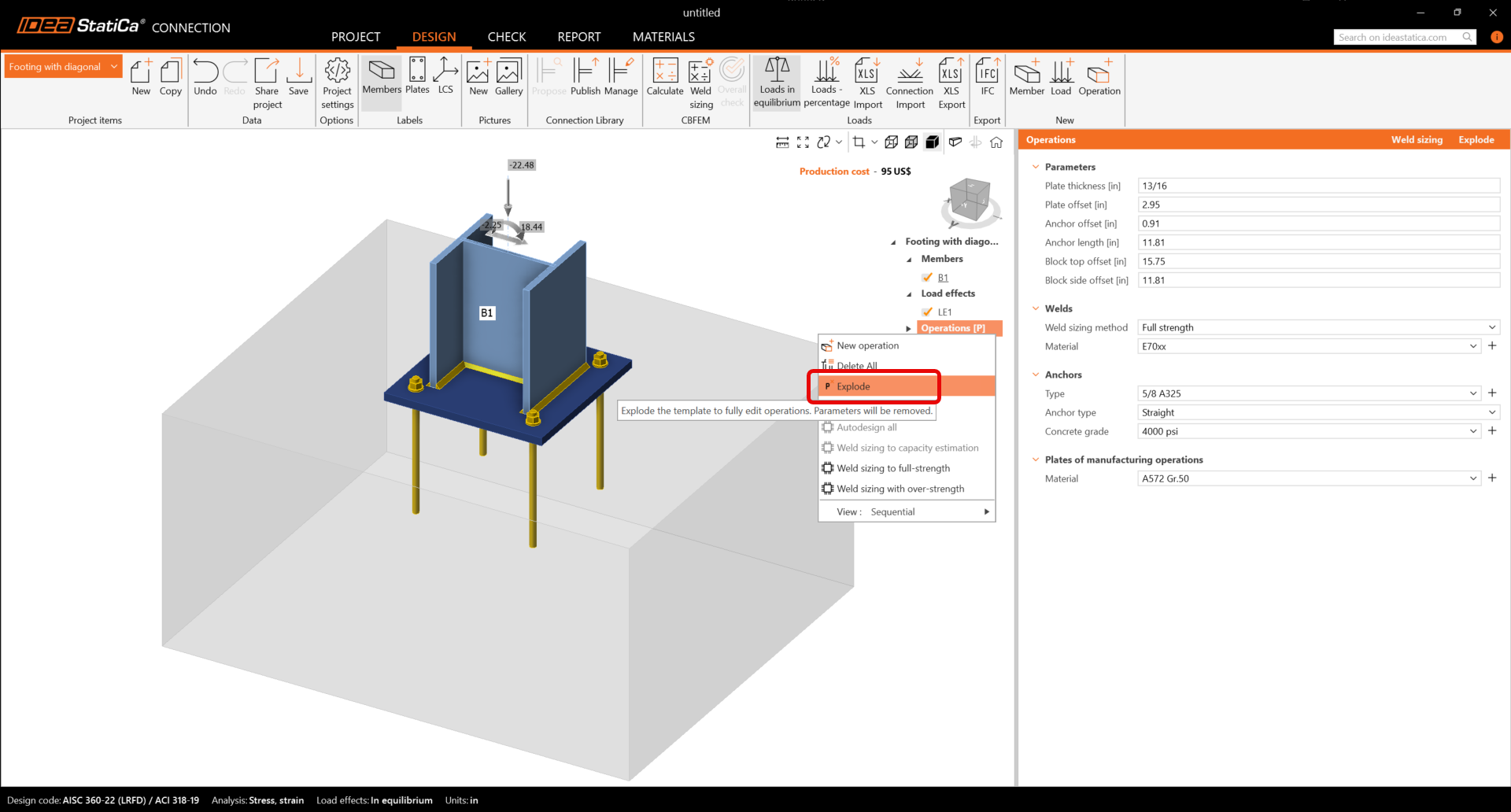
Task: Click the home view icon
Action: (996, 142)
